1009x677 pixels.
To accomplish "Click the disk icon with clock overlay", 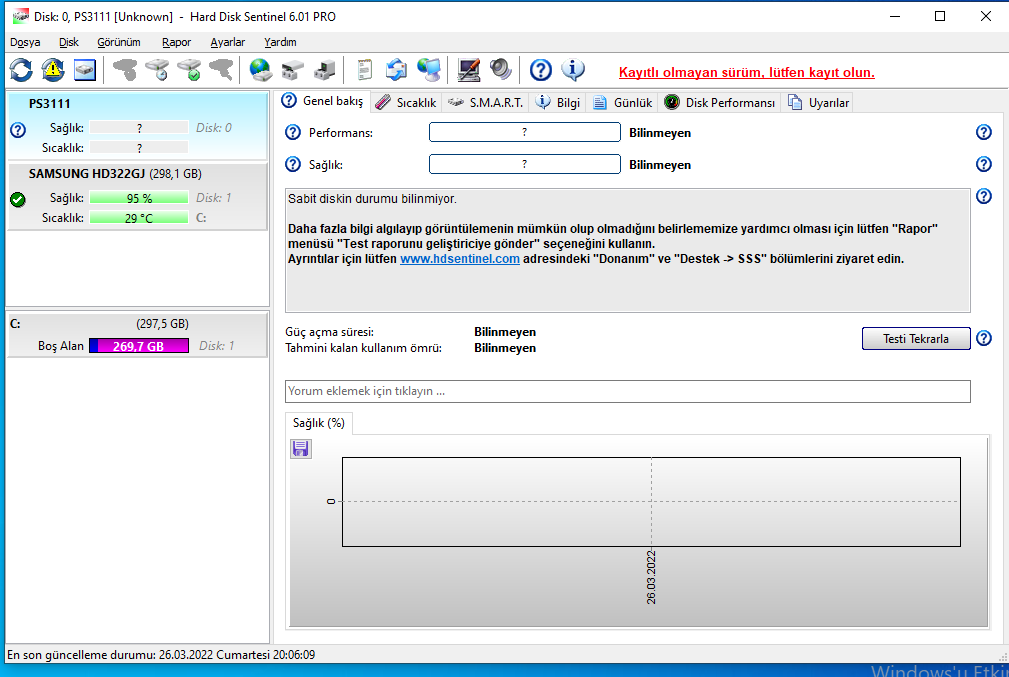I will 157,70.
